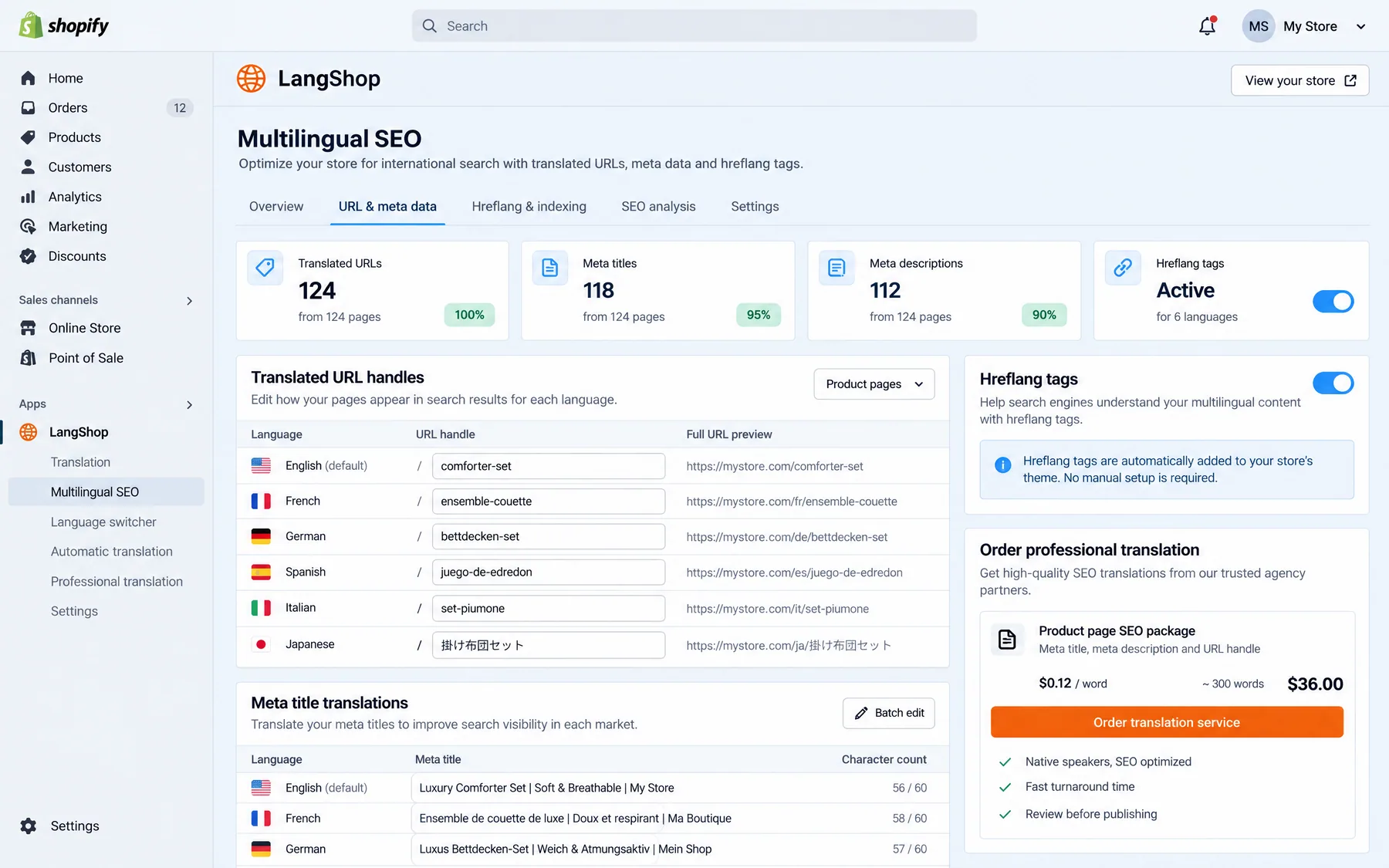The width and height of the screenshot is (1389, 868).
Task: Open the Settings tab in Multilingual SEO
Action: pos(755,206)
